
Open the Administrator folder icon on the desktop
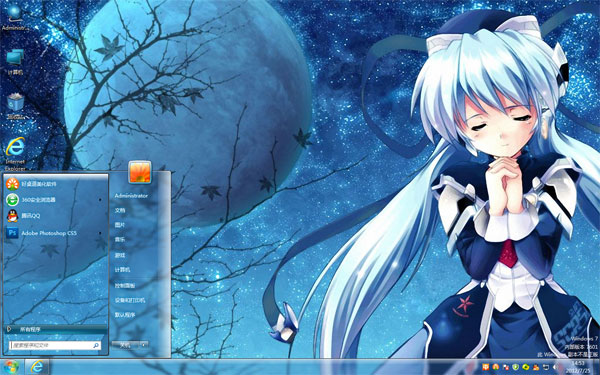click(15, 17)
